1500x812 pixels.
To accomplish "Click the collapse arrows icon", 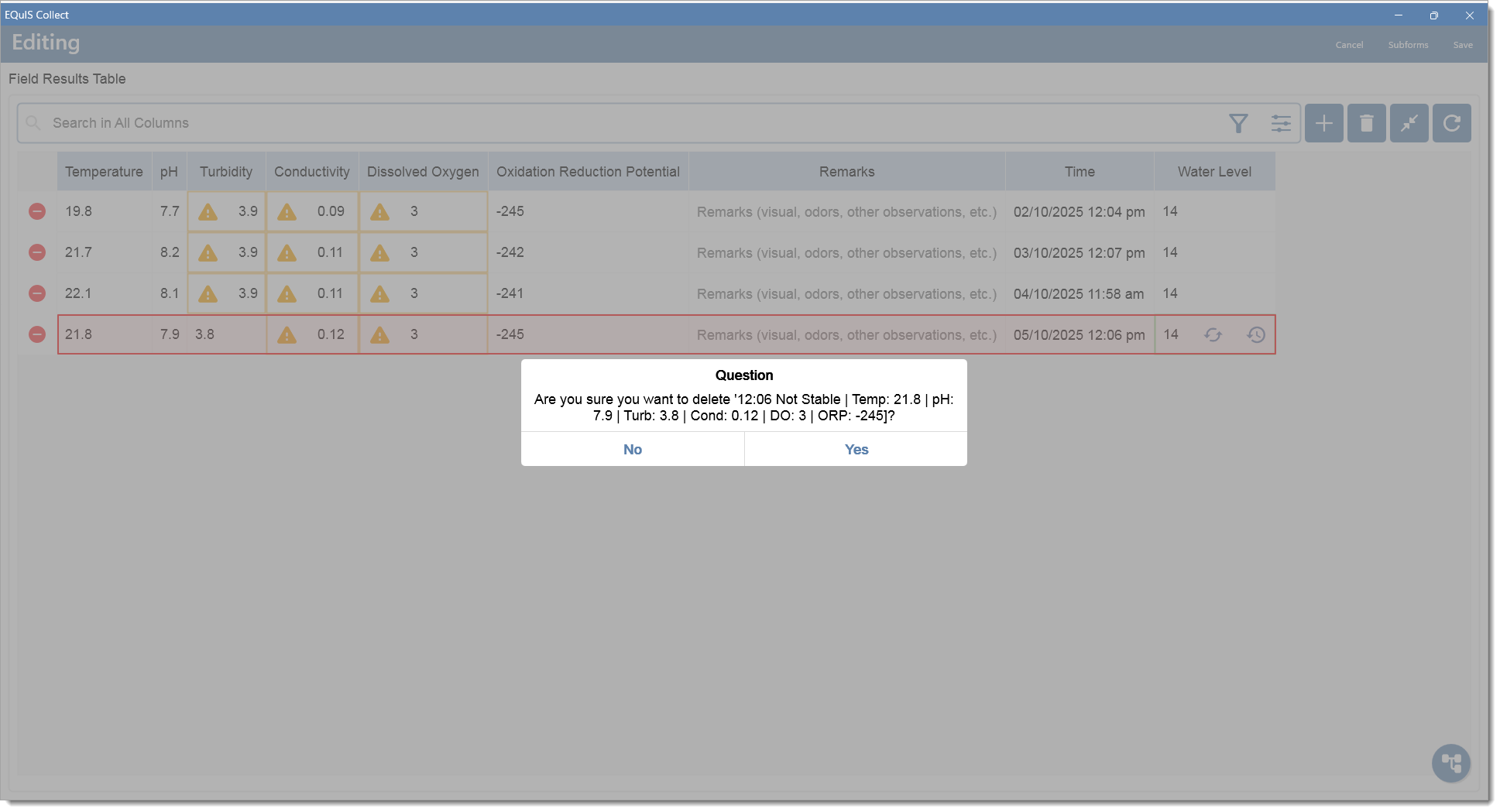I will [x=1409, y=123].
